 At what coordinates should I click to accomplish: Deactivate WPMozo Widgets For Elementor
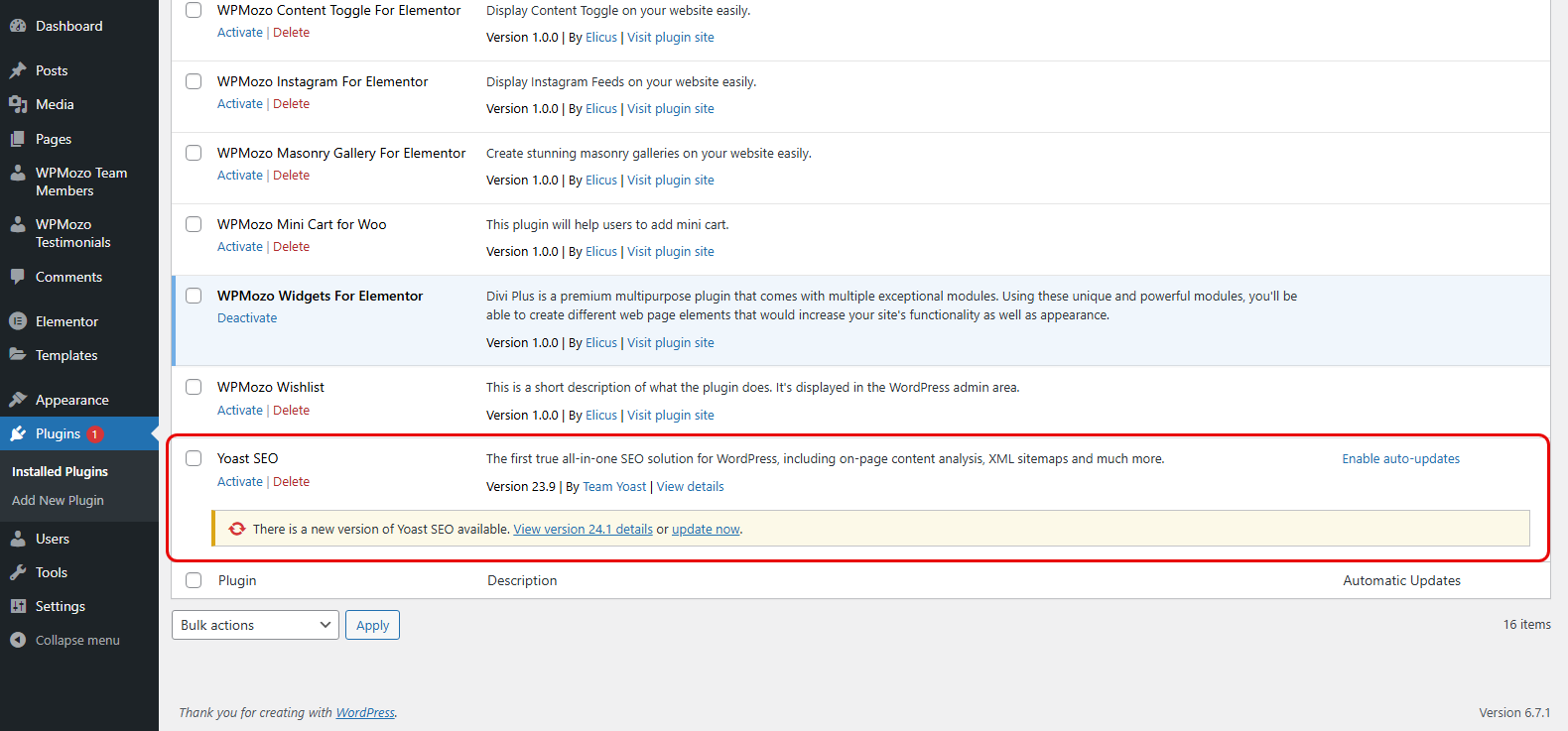point(247,317)
